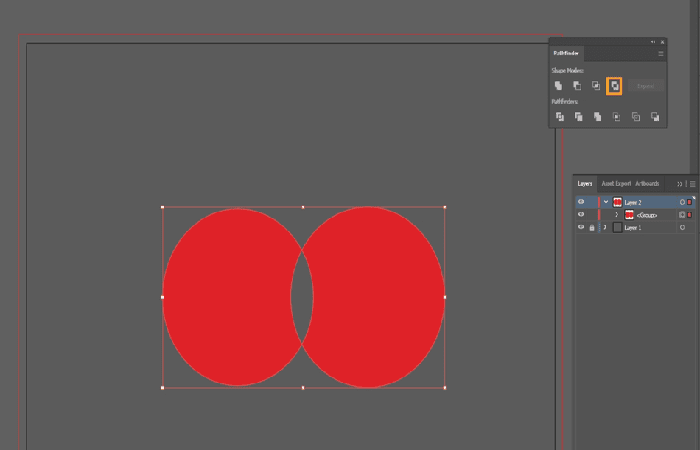Expand the Group sublayer arrow

click(617, 215)
